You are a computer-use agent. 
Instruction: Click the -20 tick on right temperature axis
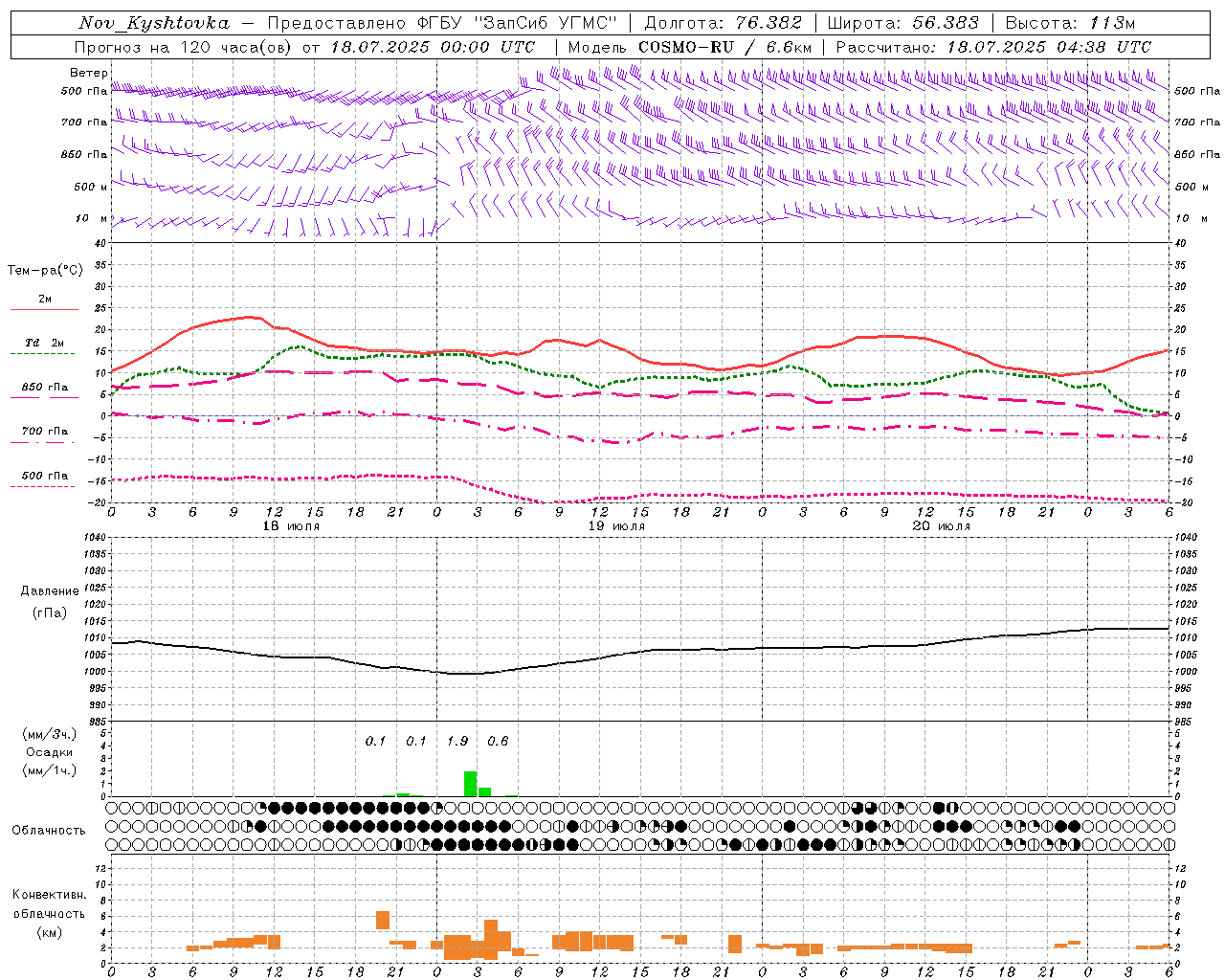coord(1183,502)
